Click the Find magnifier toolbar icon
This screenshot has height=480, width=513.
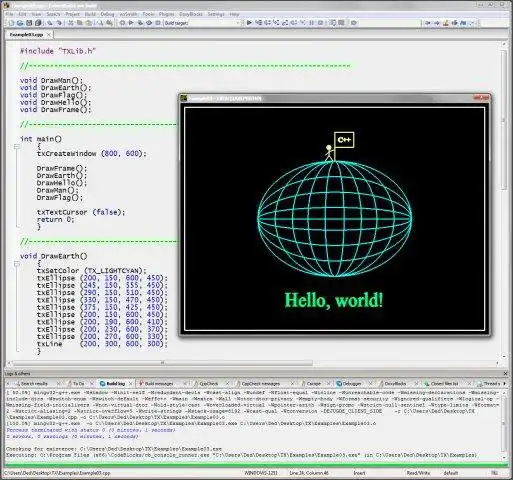point(100,23)
